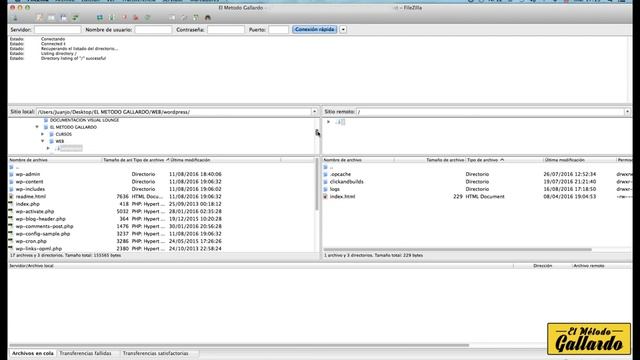
Task: Open the Site Manager toolbar icon
Action: click(x=16, y=18)
